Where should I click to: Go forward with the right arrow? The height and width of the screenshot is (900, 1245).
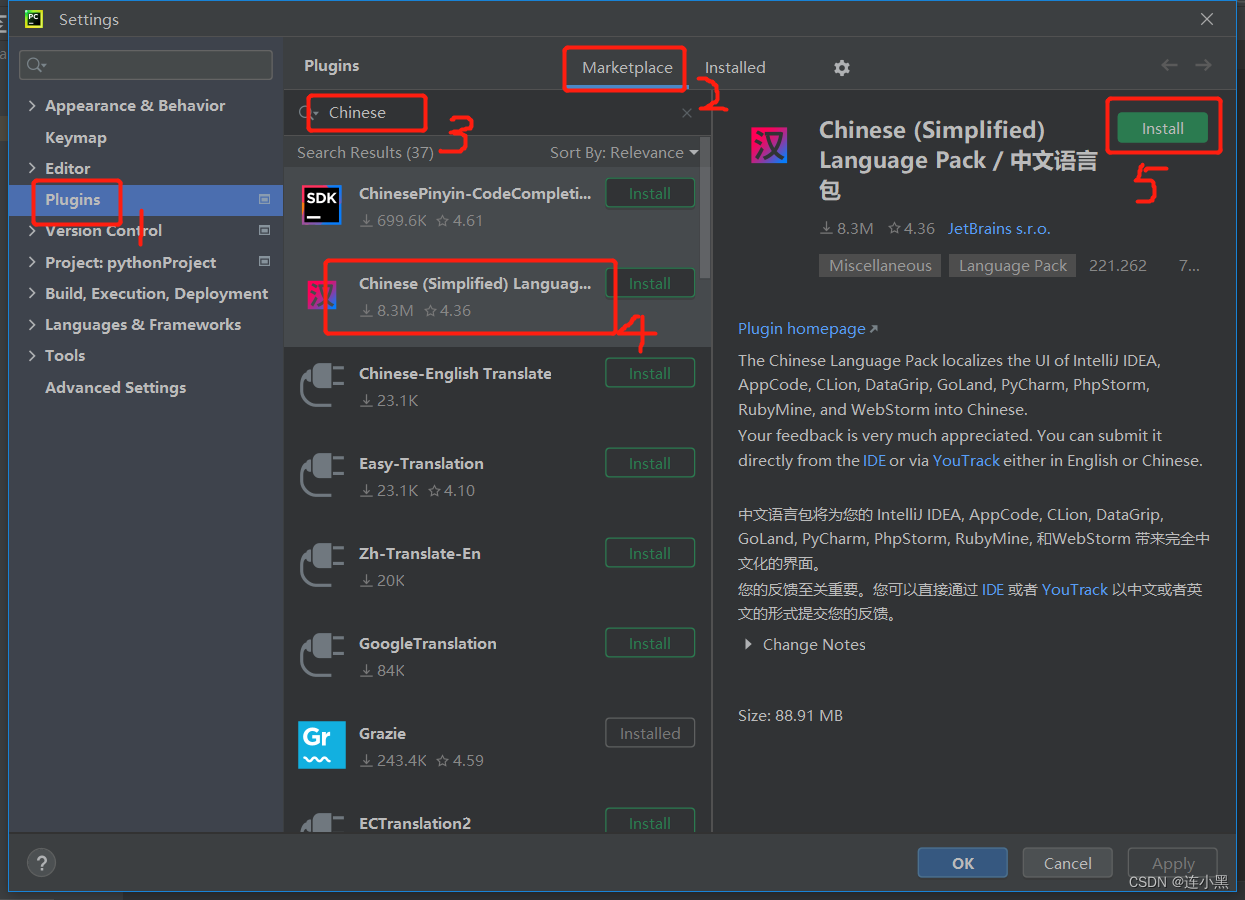[1203, 65]
